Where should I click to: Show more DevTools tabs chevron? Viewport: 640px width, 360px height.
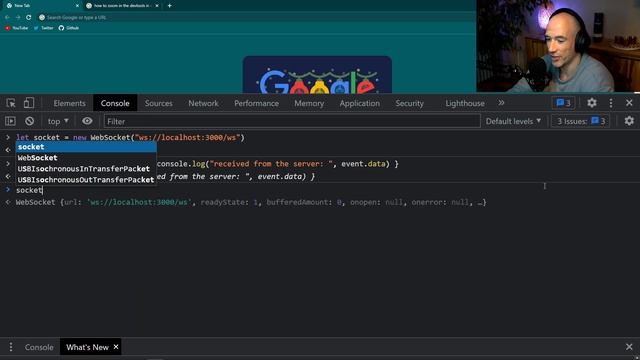pyautogui.click(x=501, y=103)
